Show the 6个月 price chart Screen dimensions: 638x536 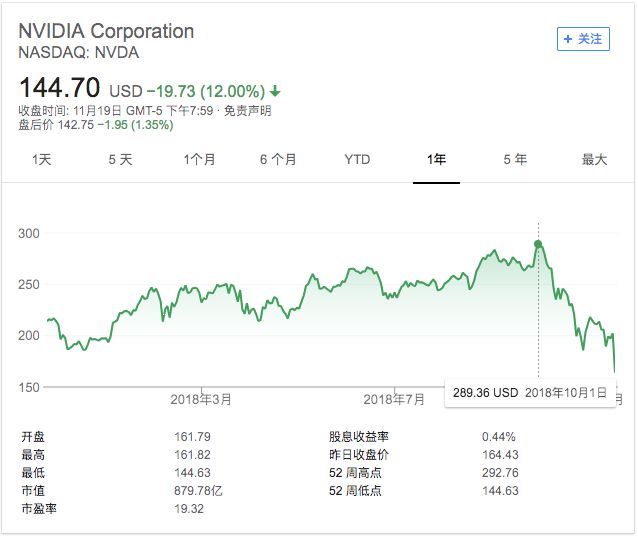pyautogui.click(x=278, y=160)
